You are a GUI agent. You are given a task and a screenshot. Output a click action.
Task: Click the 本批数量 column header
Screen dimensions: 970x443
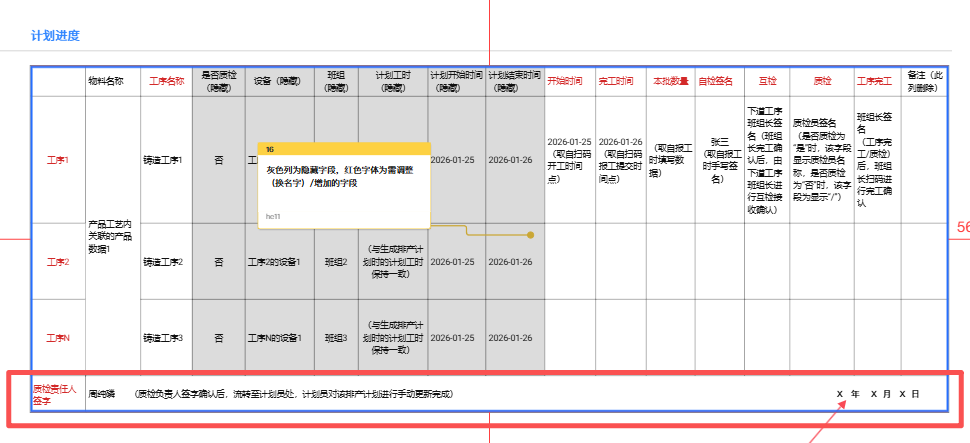point(670,81)
